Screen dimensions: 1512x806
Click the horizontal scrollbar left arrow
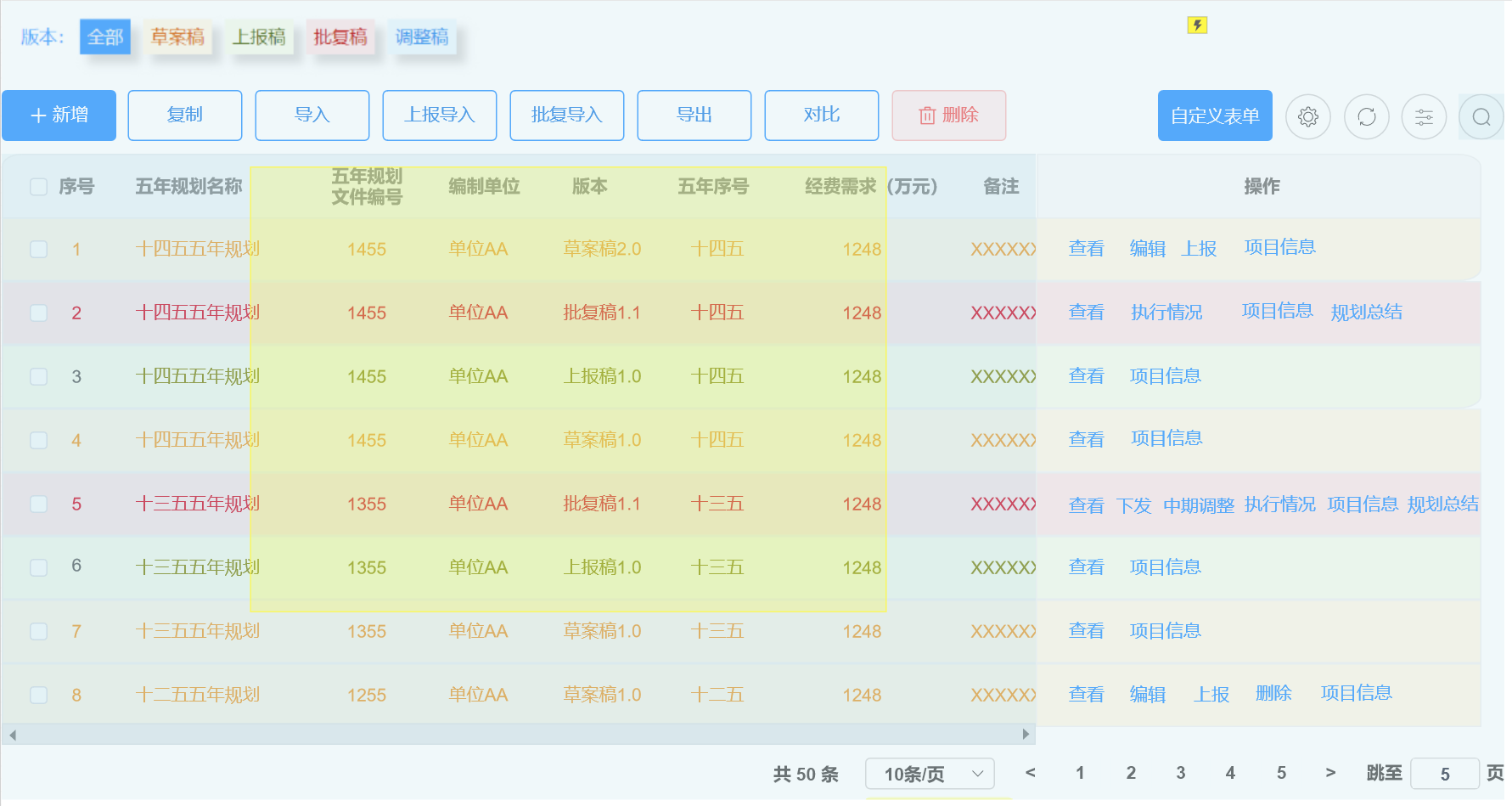[x=12, y=735]
